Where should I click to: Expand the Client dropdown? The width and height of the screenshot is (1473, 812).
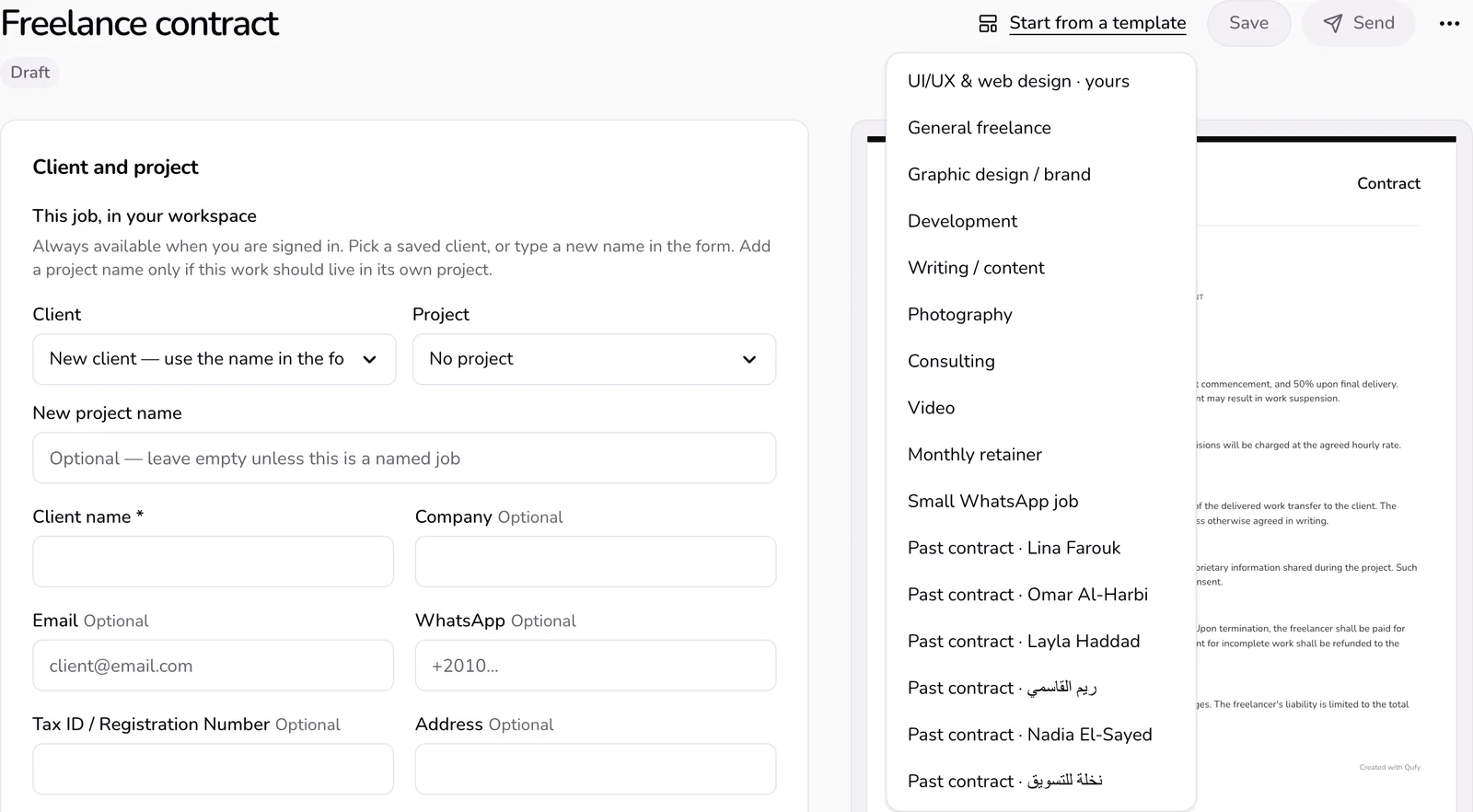[x=215, y=359]
